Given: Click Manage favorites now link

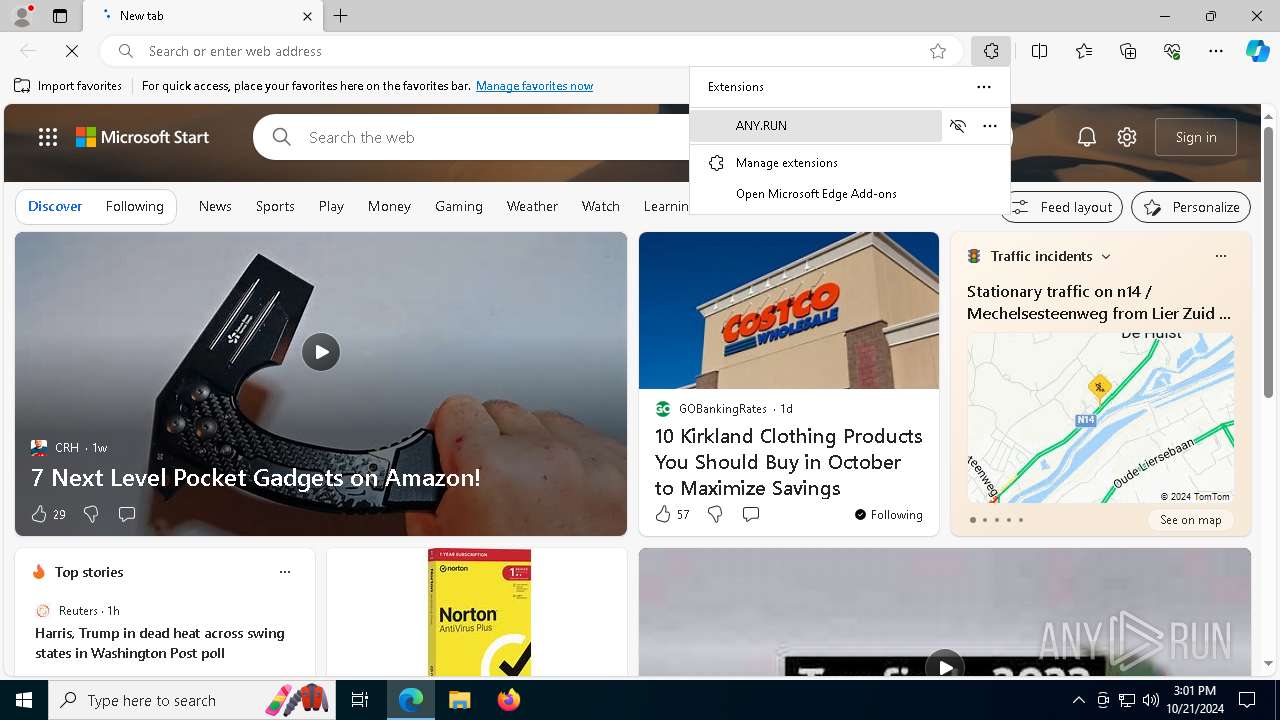Looking at the screenshot, I should (534, 86).
